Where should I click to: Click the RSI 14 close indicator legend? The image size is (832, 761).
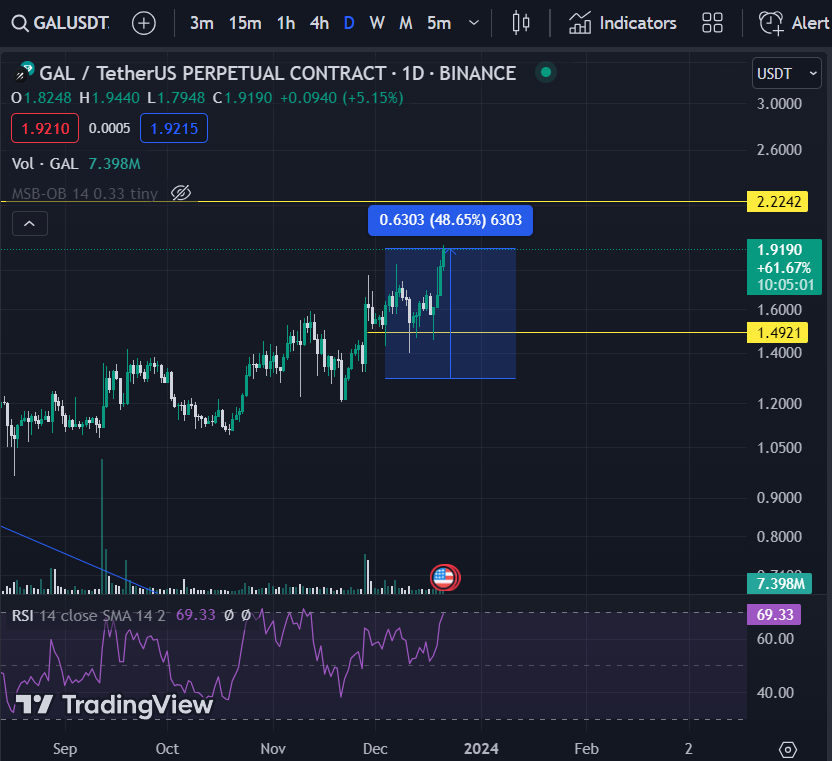pyautogui.click(x=88, y=616)
